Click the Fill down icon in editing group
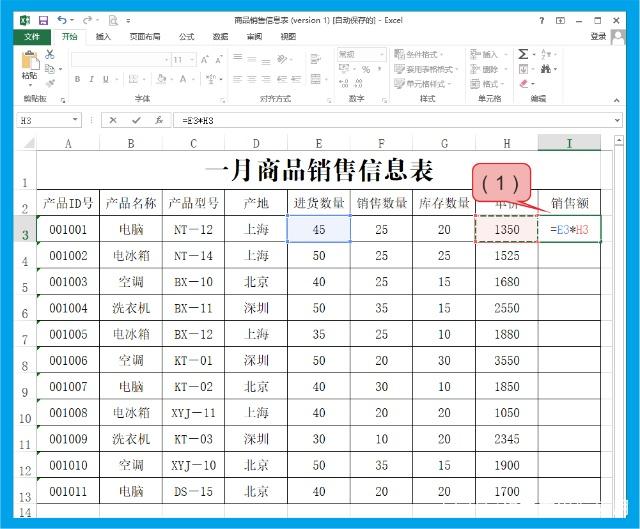 click(524, 69)
